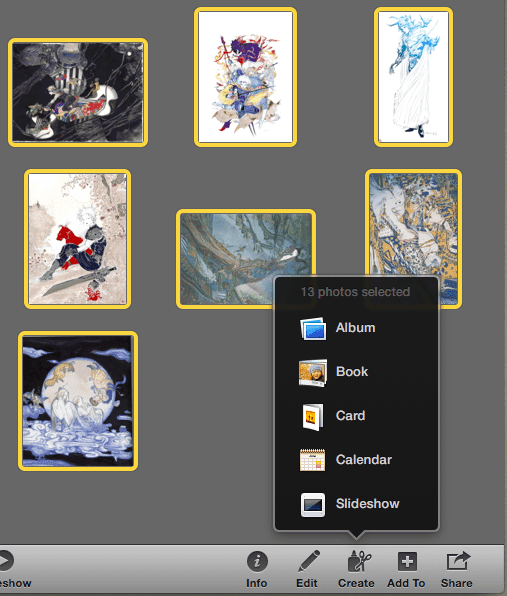Click the Create glue-and-scissors icon
The height and width of the screenshot is (596, 507).
[x=359, y=561]
